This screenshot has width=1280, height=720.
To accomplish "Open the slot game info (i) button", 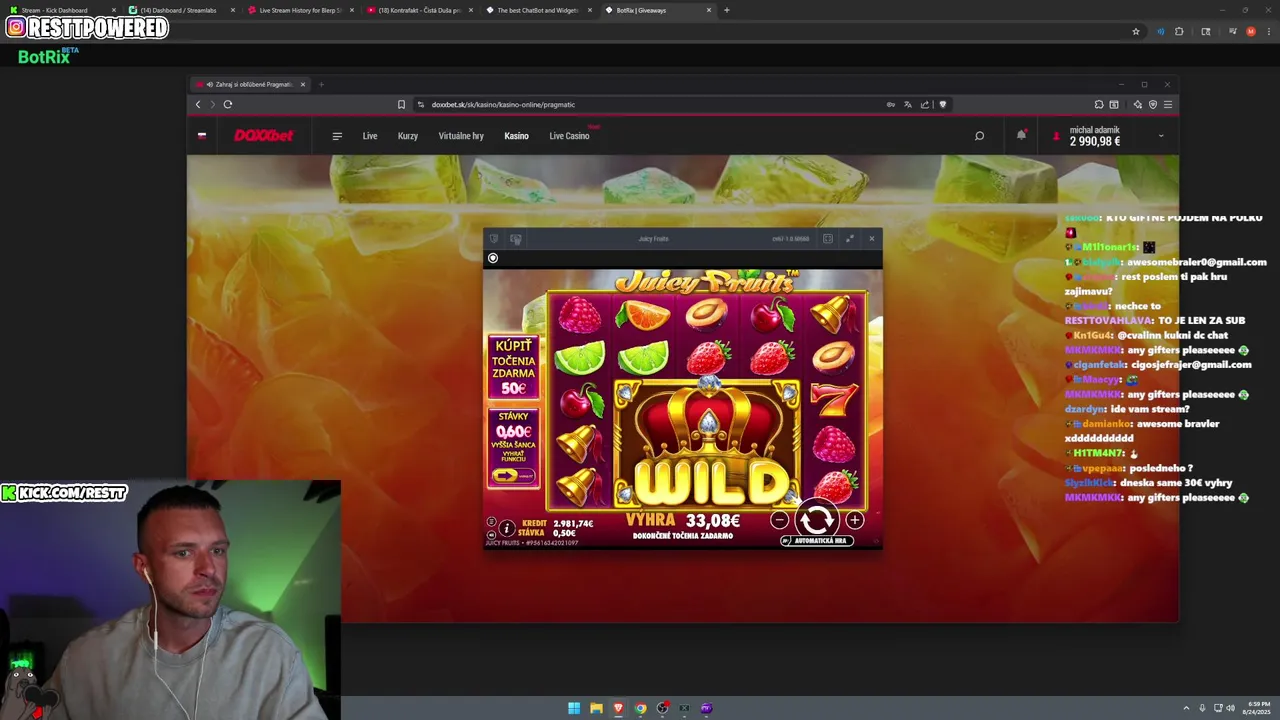I will pos(507,528).
